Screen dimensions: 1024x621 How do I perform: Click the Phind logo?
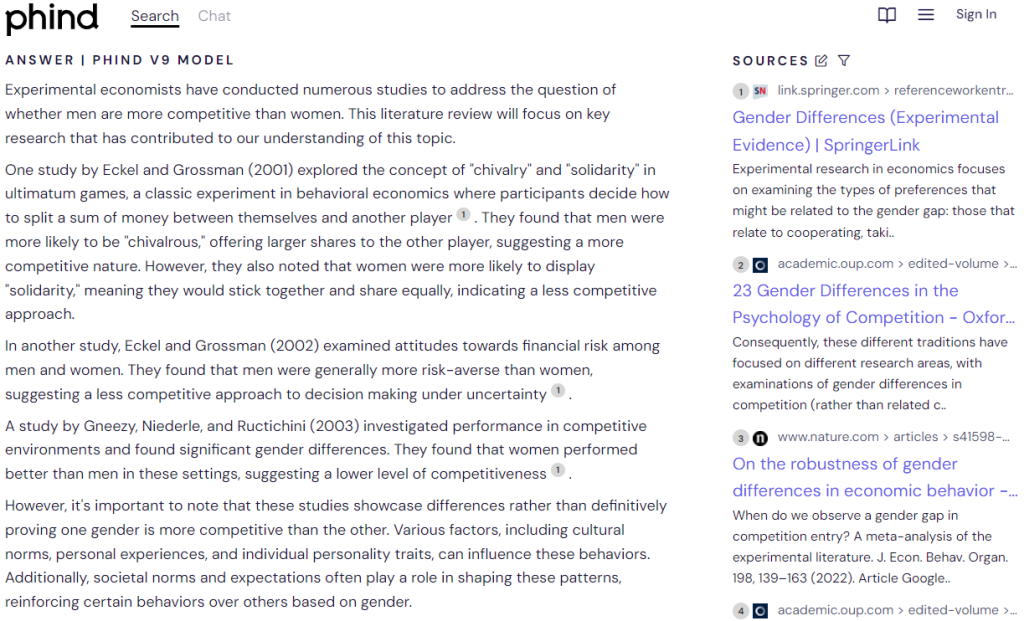[x=52, y=18]
